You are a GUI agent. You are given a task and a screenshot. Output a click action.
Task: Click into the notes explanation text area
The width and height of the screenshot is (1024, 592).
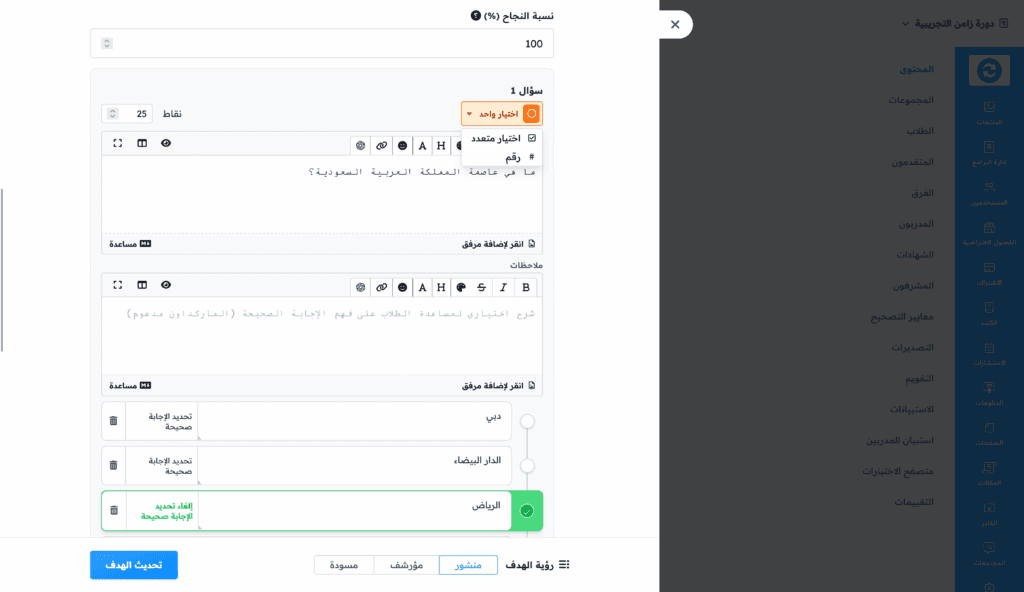click(322, 336)
